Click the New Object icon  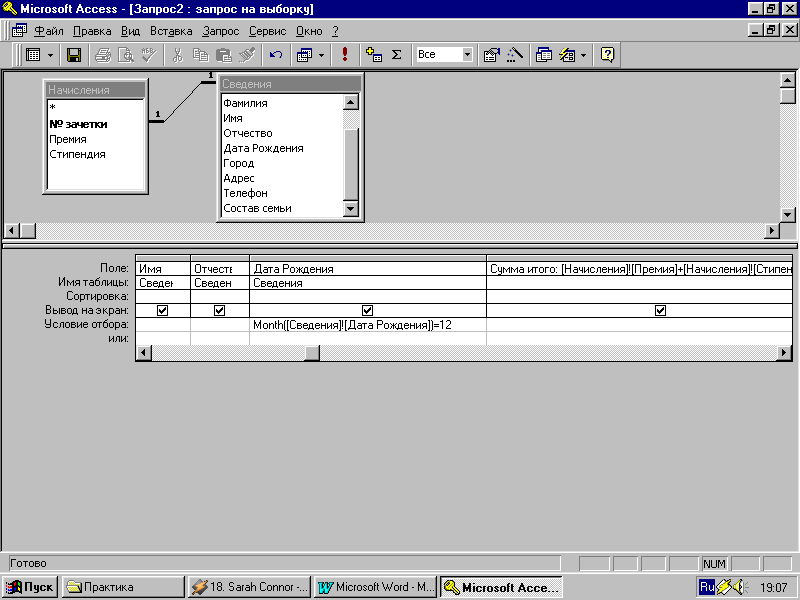pyautogui.click(x=567, y=55)
